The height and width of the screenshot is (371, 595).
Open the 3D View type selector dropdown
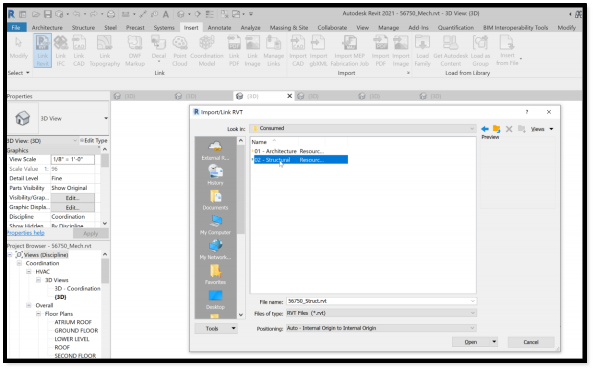pos(106,118)
